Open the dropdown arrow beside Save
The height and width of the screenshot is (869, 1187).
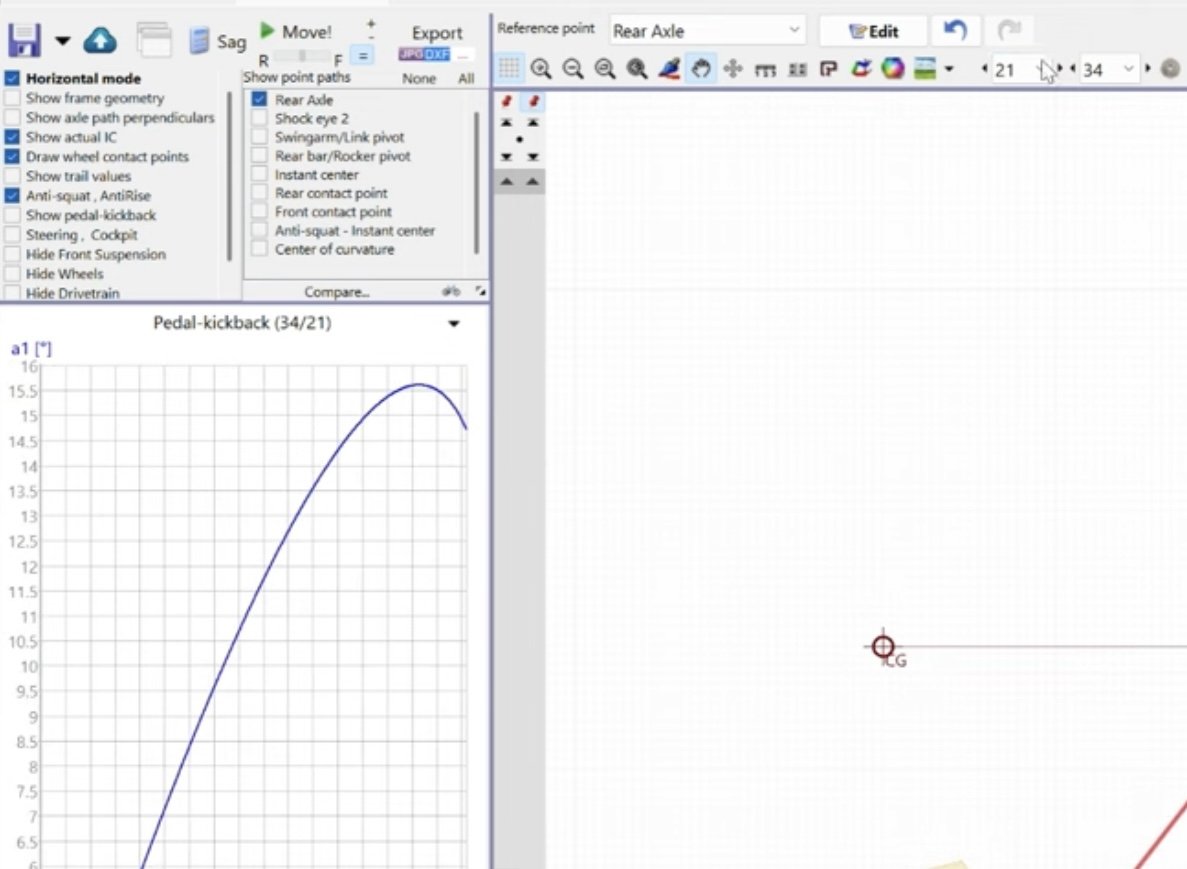(63, 41)
